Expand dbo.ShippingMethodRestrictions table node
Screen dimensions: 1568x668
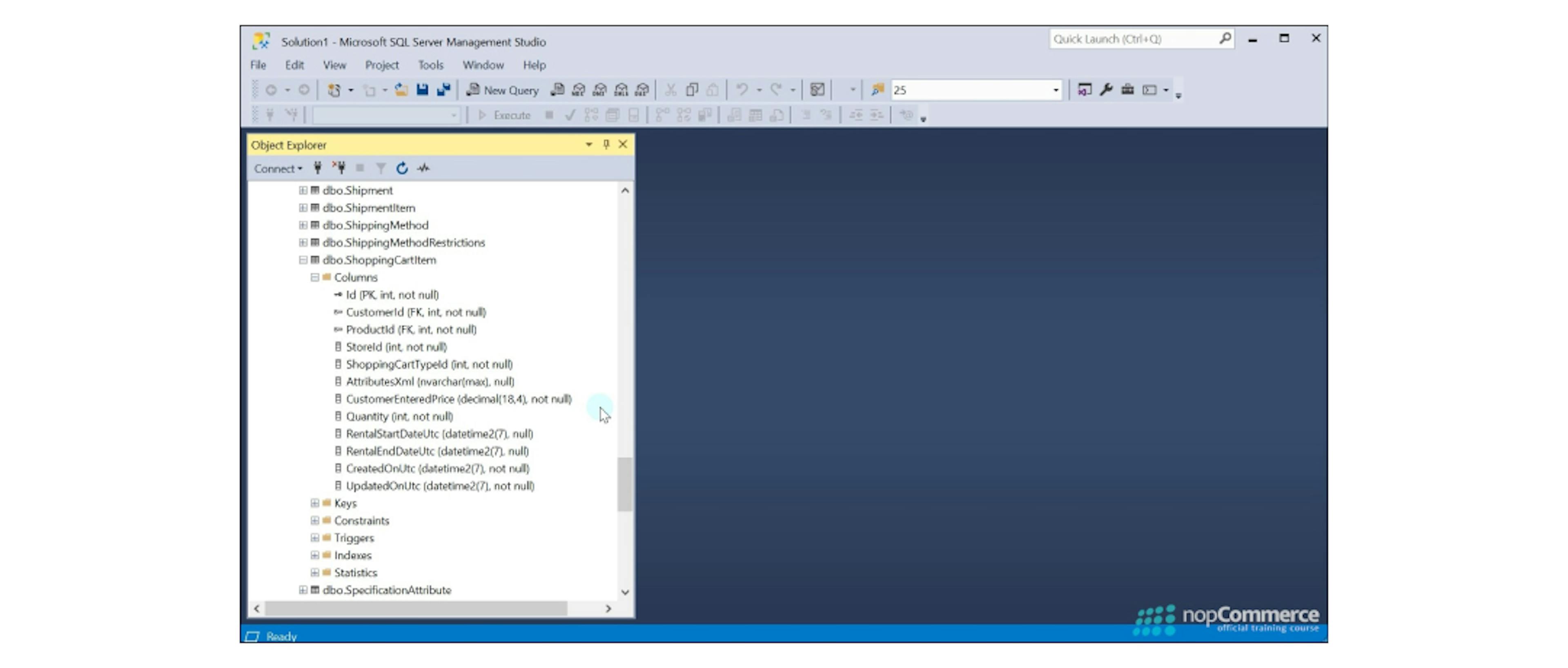point(303,243)
